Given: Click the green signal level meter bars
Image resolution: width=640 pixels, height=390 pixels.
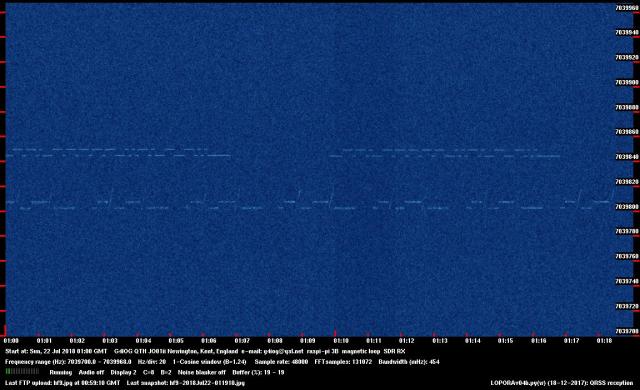Looking at the screenshot, I should tap(22, 372).
